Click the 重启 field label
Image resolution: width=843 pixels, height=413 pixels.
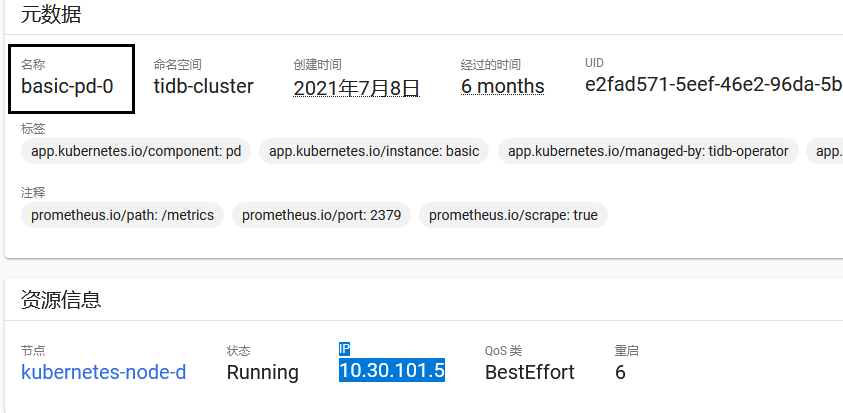pyautogui.click(x=627, y=351)
